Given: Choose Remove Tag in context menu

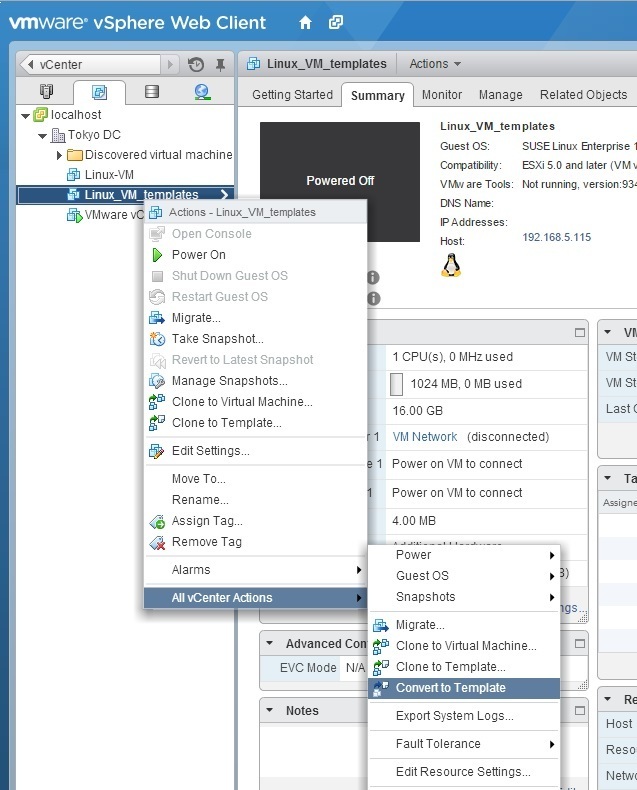Looking at the screenshot, I should pos(256,542).
